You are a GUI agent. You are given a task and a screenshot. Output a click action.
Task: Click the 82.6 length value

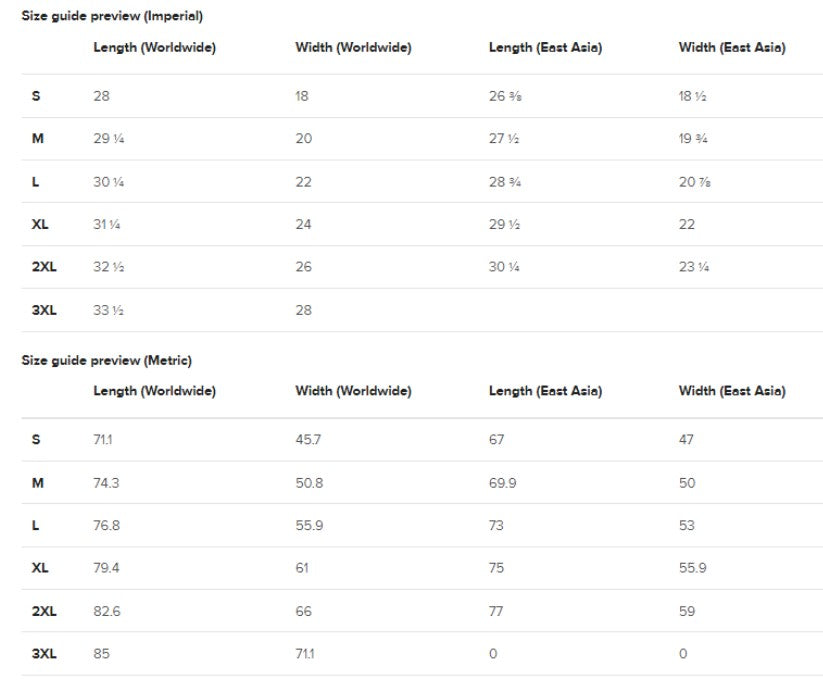107,611
